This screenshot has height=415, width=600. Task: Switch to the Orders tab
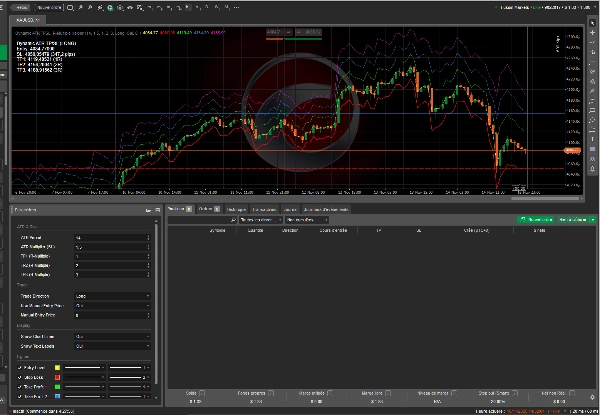point(205,209)
